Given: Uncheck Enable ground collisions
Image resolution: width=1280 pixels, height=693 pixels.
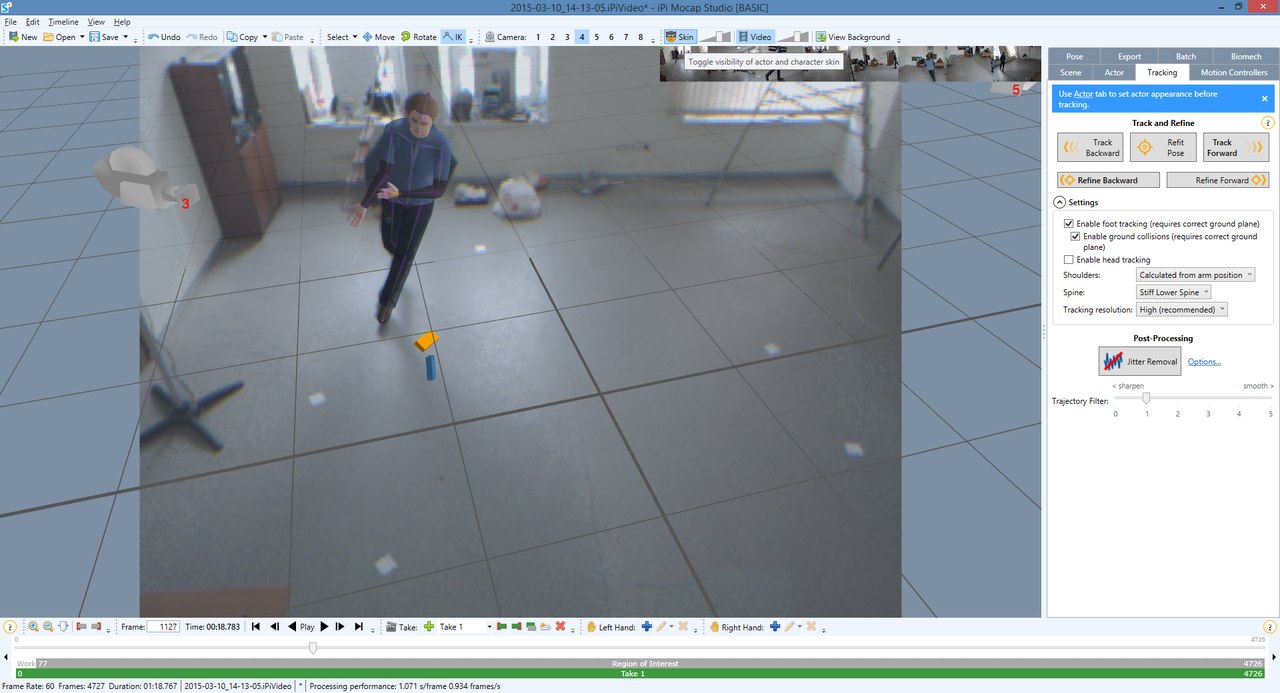Looking at the screenshot, I should click(1076, 237).
